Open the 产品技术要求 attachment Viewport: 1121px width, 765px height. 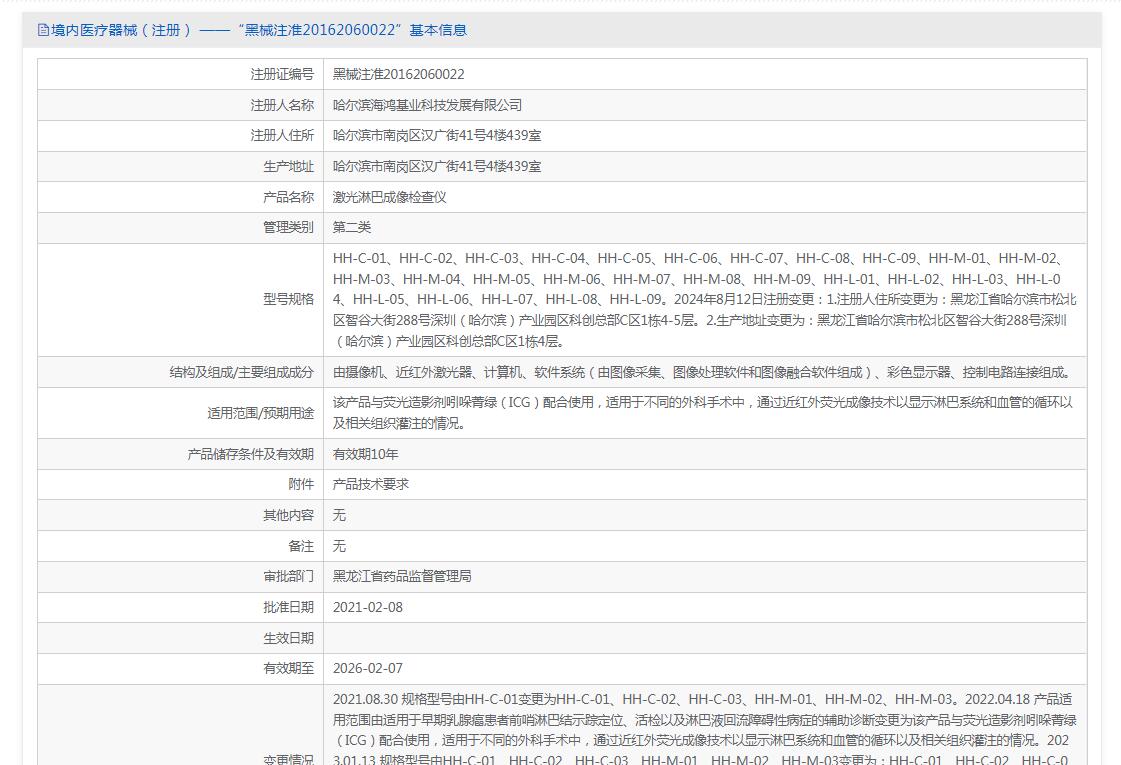pos(370,484)
